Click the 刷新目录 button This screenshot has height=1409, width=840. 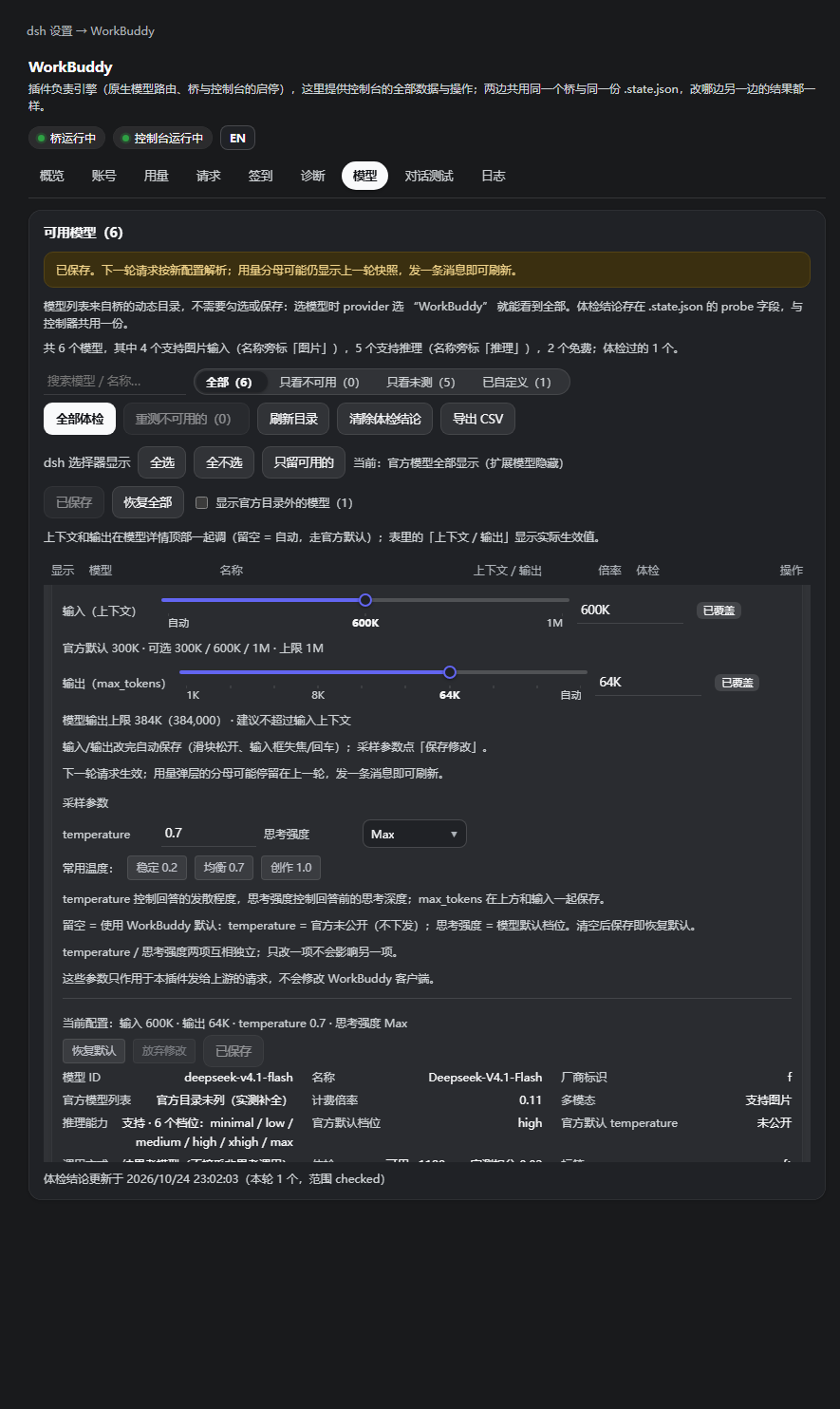(x=293, y=419)
